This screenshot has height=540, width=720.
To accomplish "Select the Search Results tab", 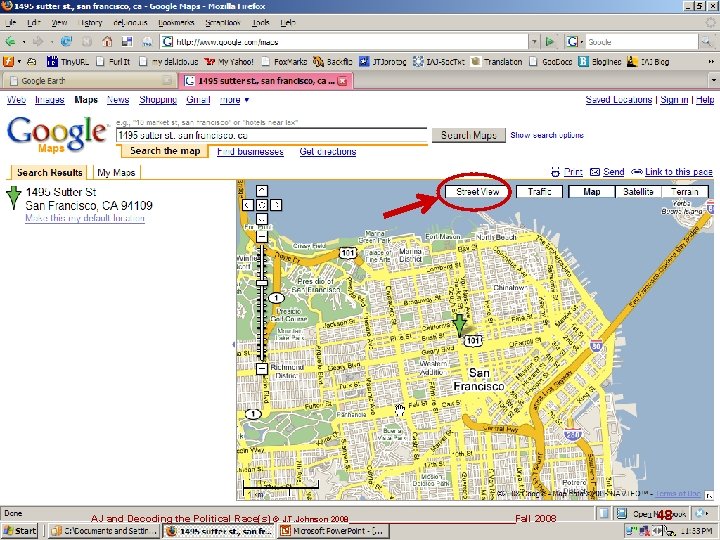I will [x=49, y=173].
